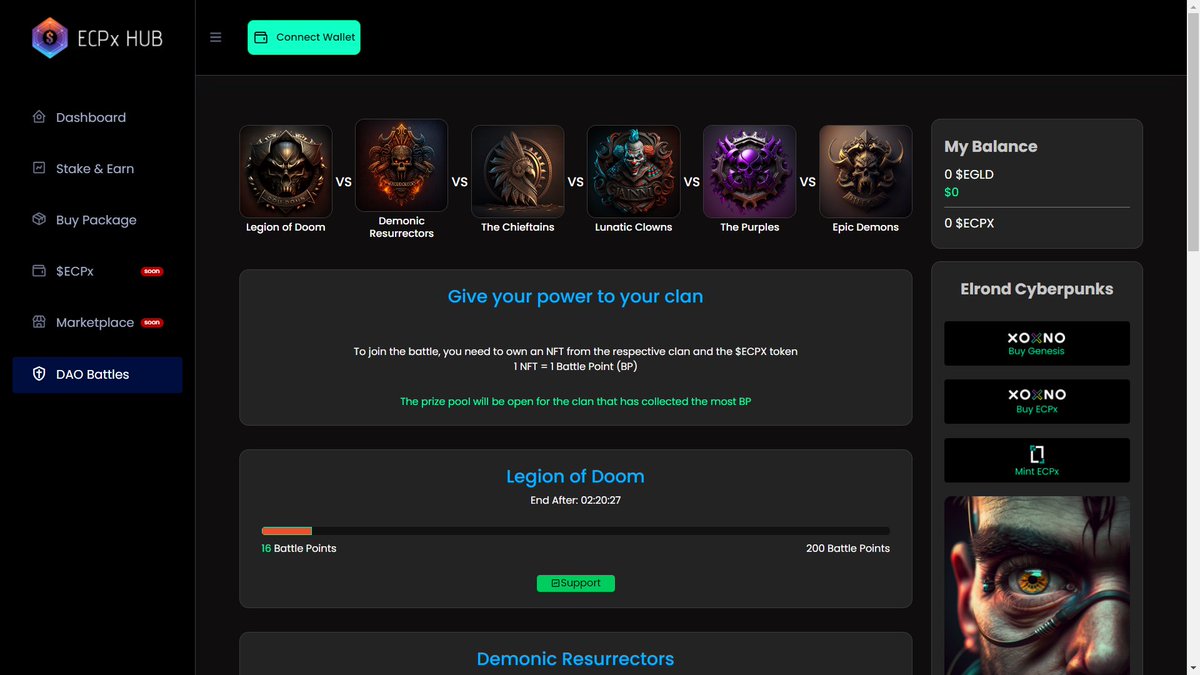
Task: Click the Buy Package box icon
Action: click(39, 219)
